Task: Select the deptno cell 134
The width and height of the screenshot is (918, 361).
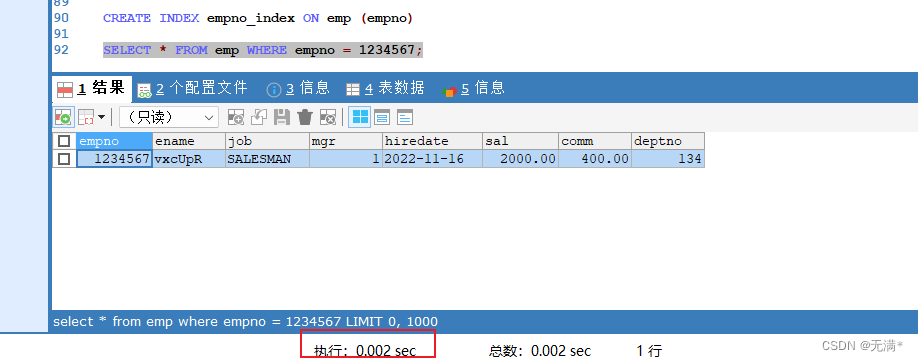Action: click(x=668, y=159)
